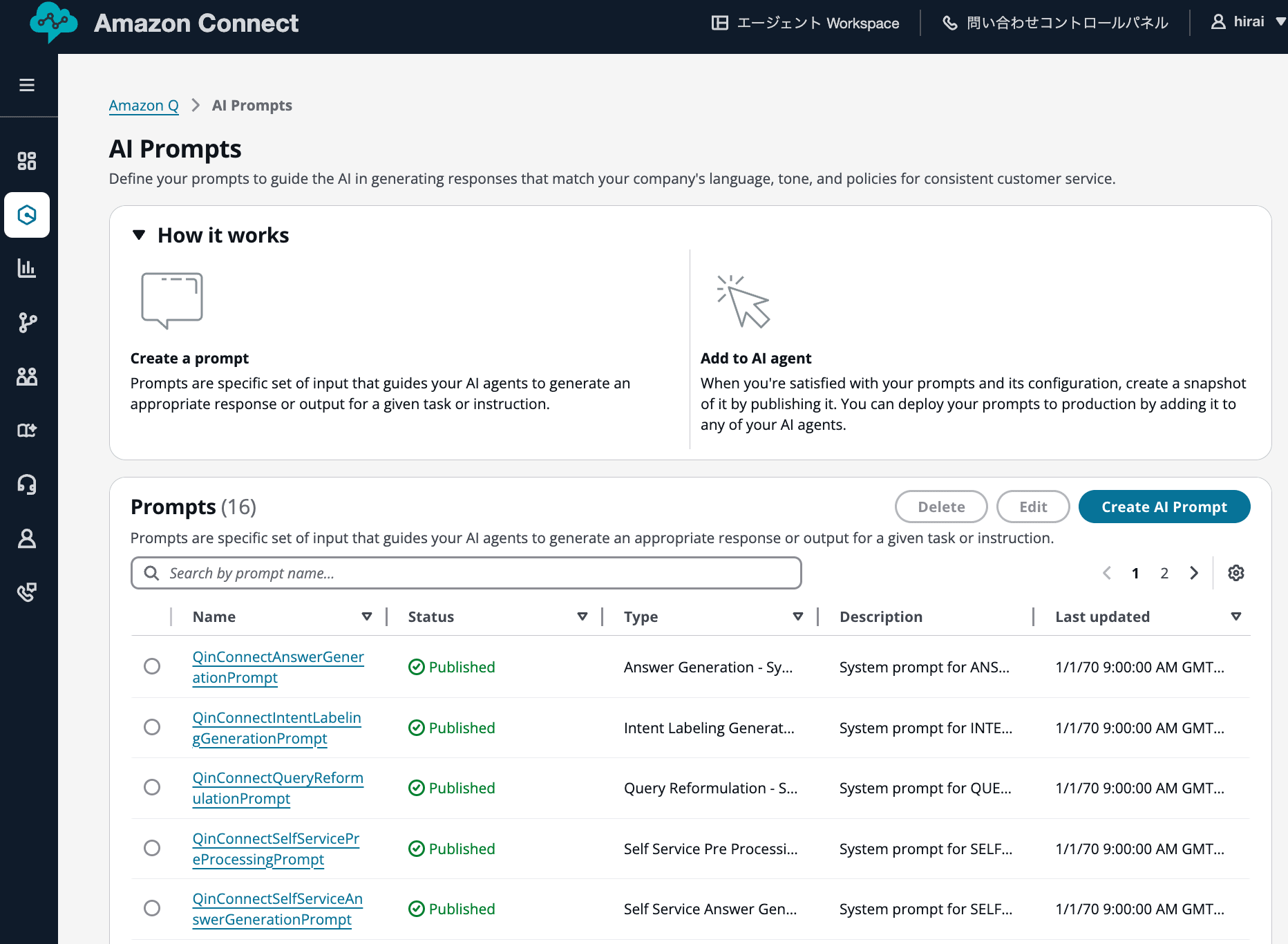The height and width of the screenshot is (944, 1288).
Task: Sort by the Last updated column arrow
Action: point(1236,616)
